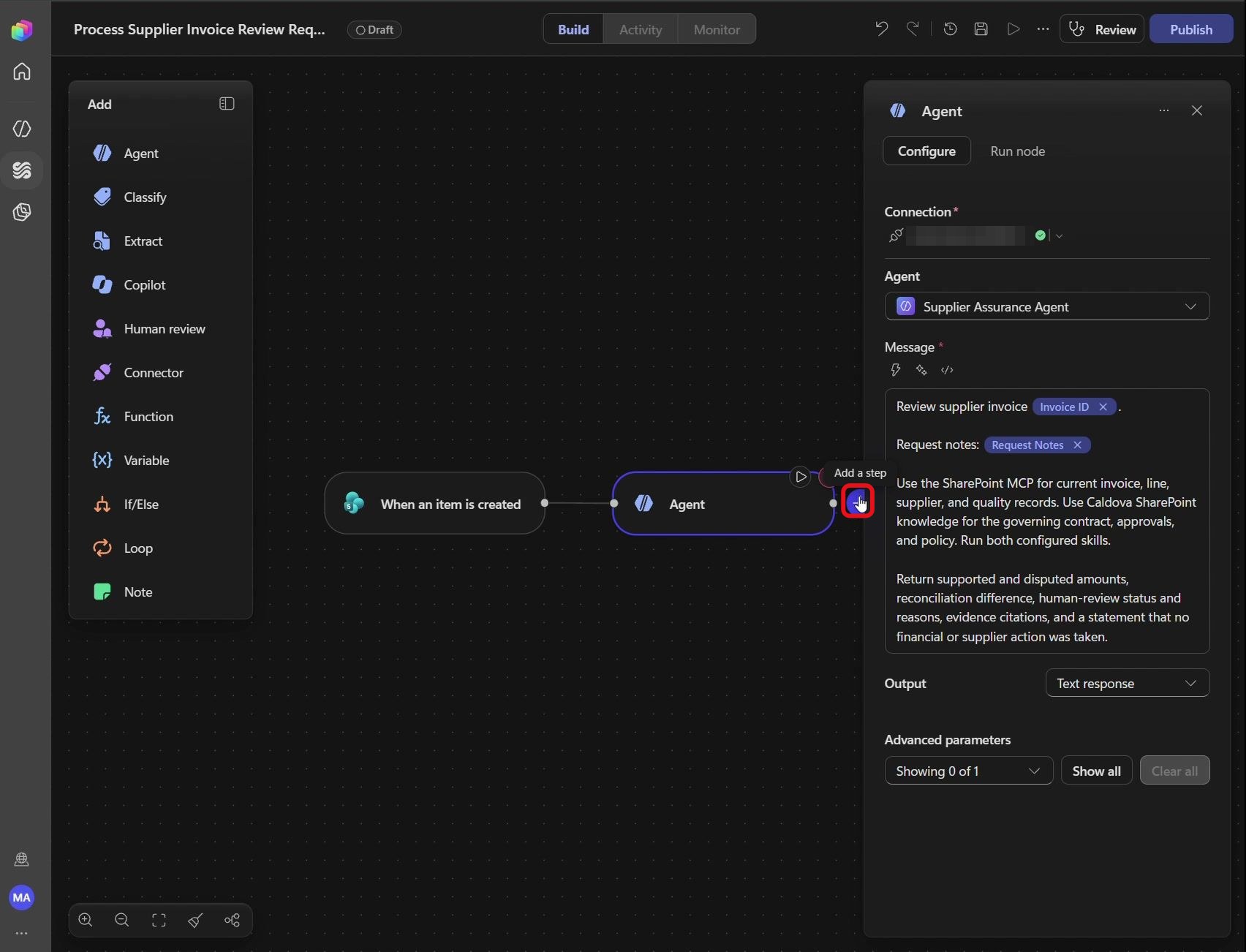Click the Review button
This screenshot has height=952, width=1246.
pyautogui.click(x=1102, y=29)
